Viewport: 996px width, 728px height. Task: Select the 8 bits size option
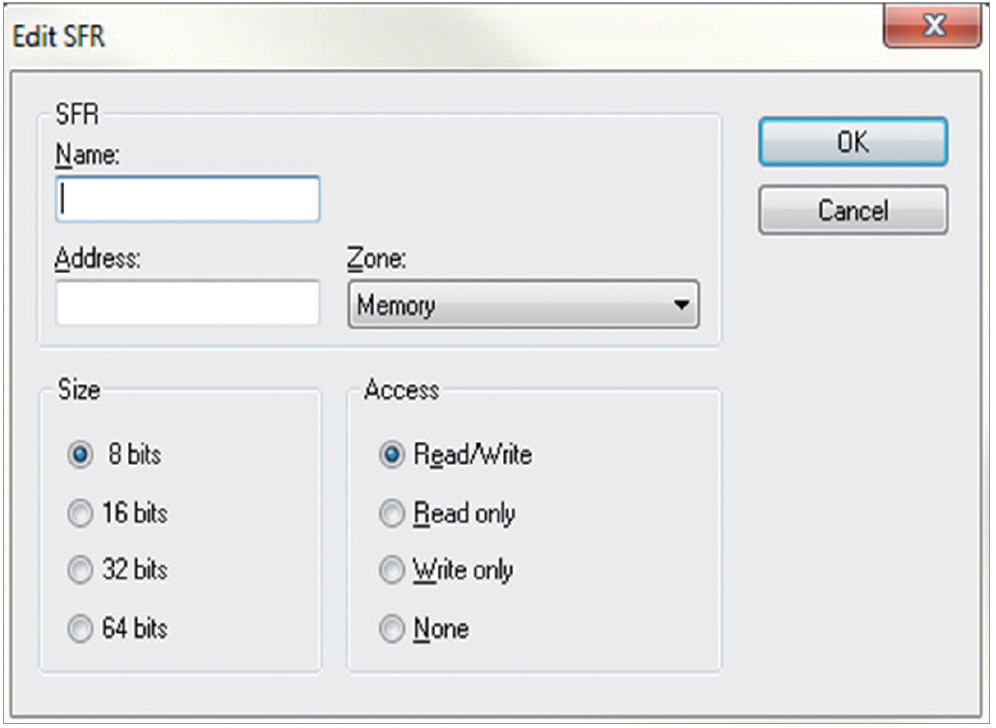click(x=79, y=455)
